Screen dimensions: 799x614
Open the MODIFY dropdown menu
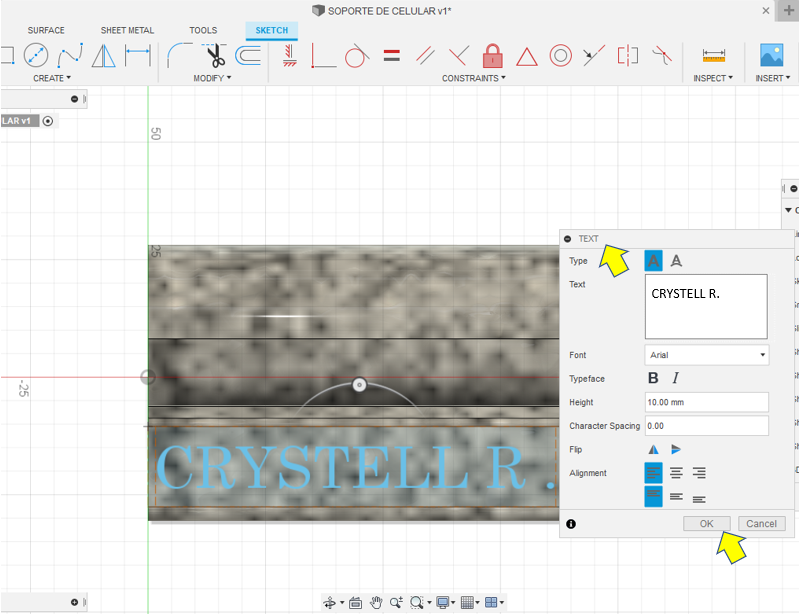pos(212,78)
